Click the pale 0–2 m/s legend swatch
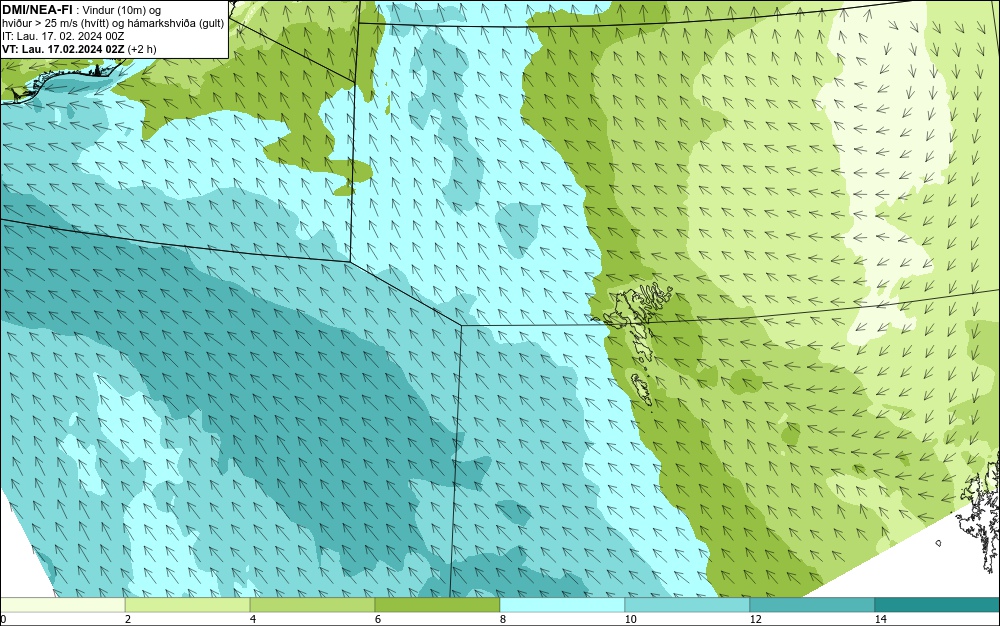Image resolution: width=1000 pixels, height=626 pixels. click(62, 604)
